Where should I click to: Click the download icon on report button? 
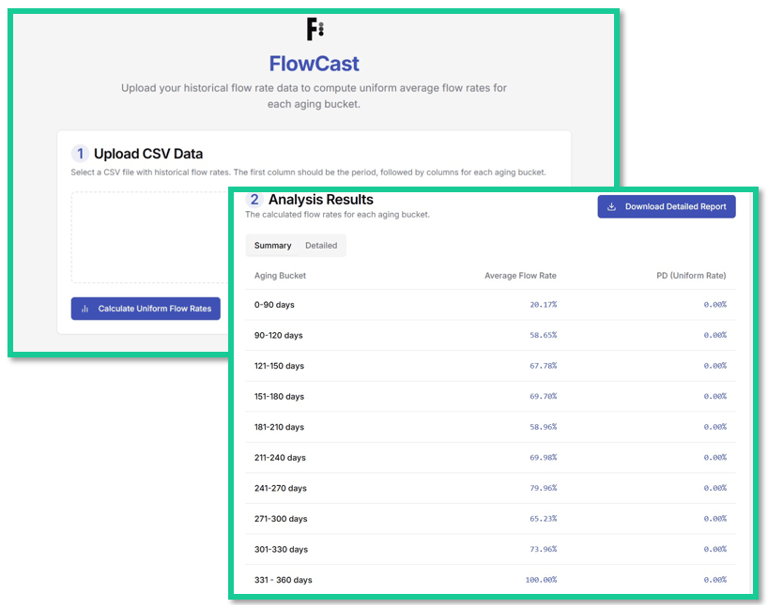pyautogui.click(x=611, y=207)
